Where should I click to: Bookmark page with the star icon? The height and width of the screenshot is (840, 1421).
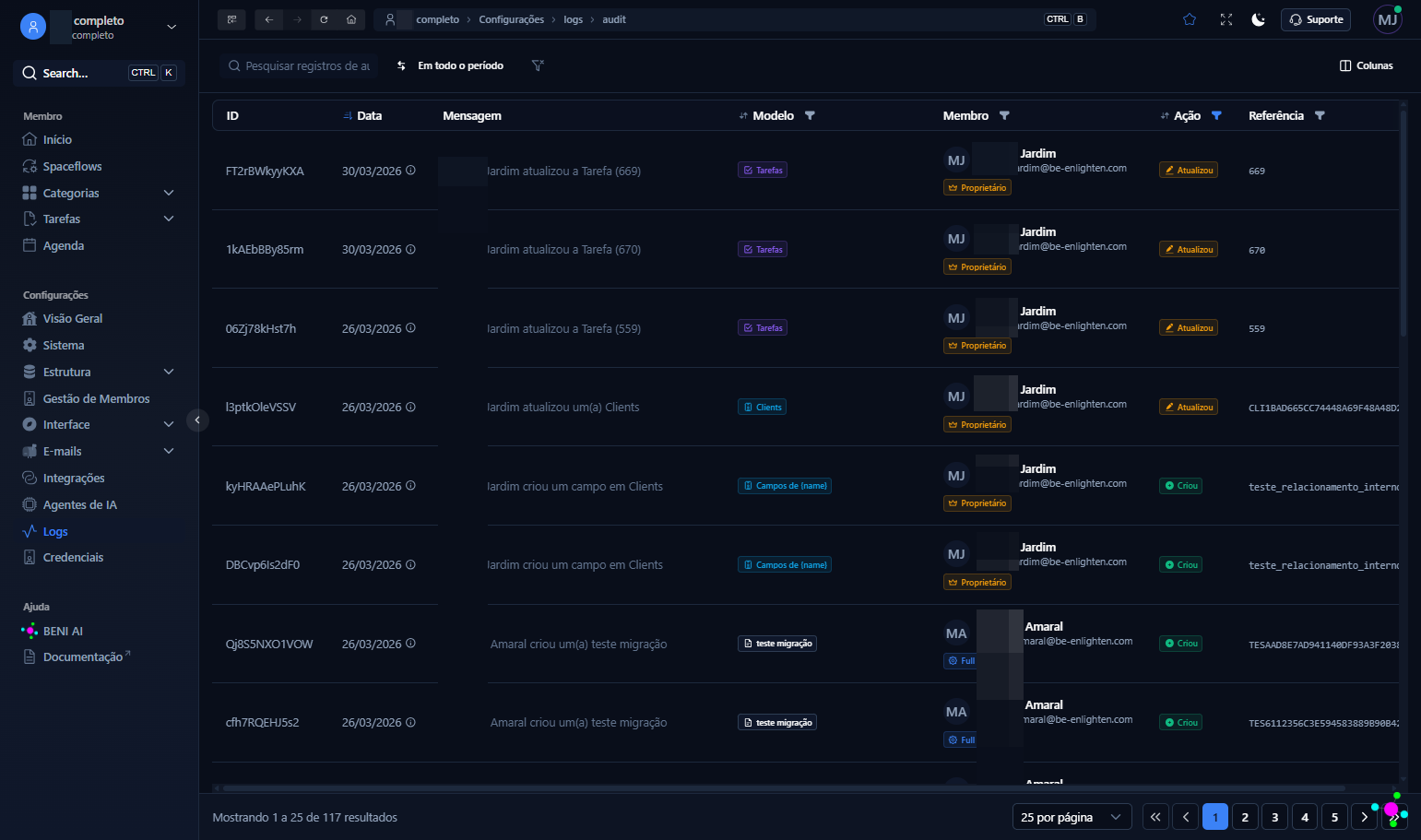tap(1190, 19)
